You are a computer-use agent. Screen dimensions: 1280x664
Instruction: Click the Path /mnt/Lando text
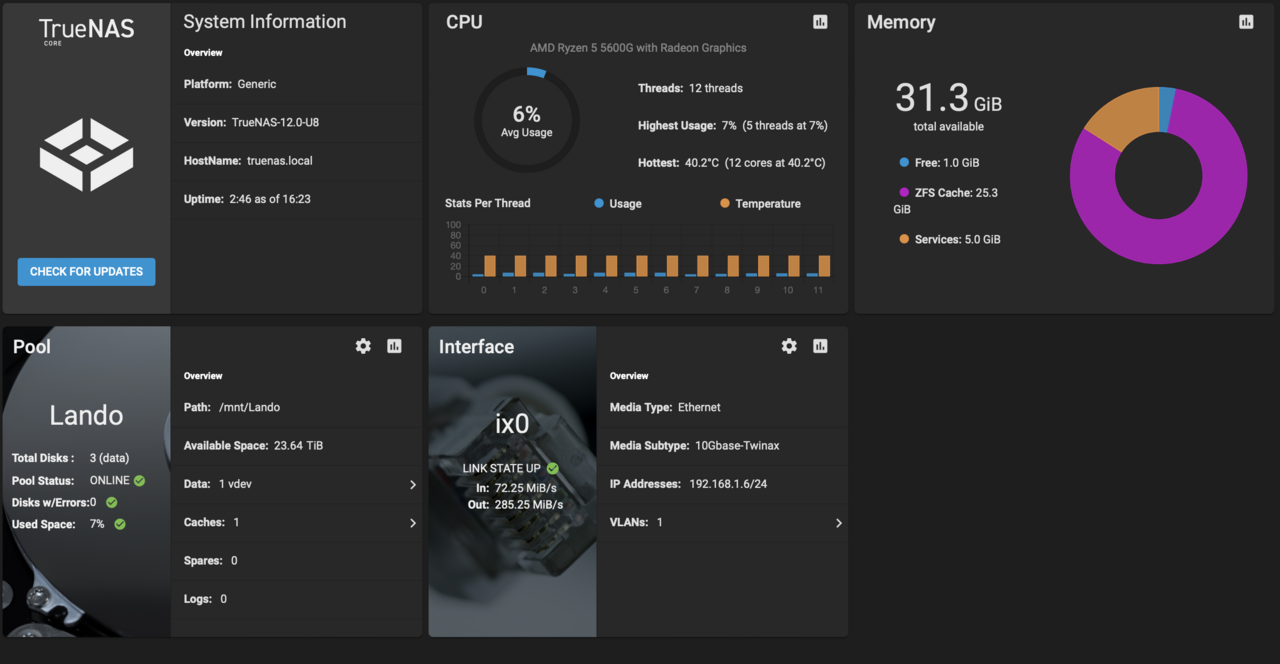(x=232, y=408)
